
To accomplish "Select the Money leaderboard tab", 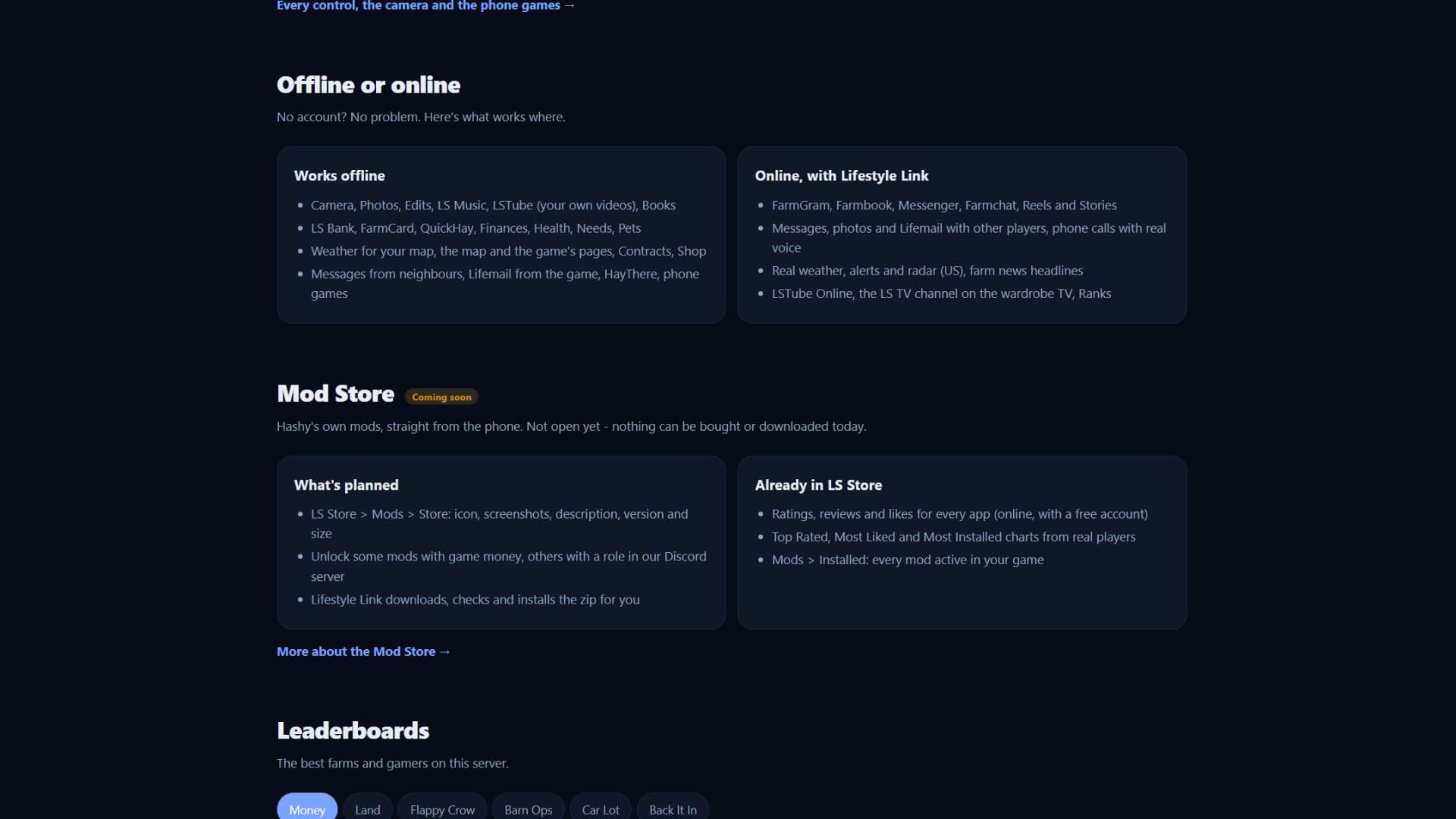I will [307, 808].
